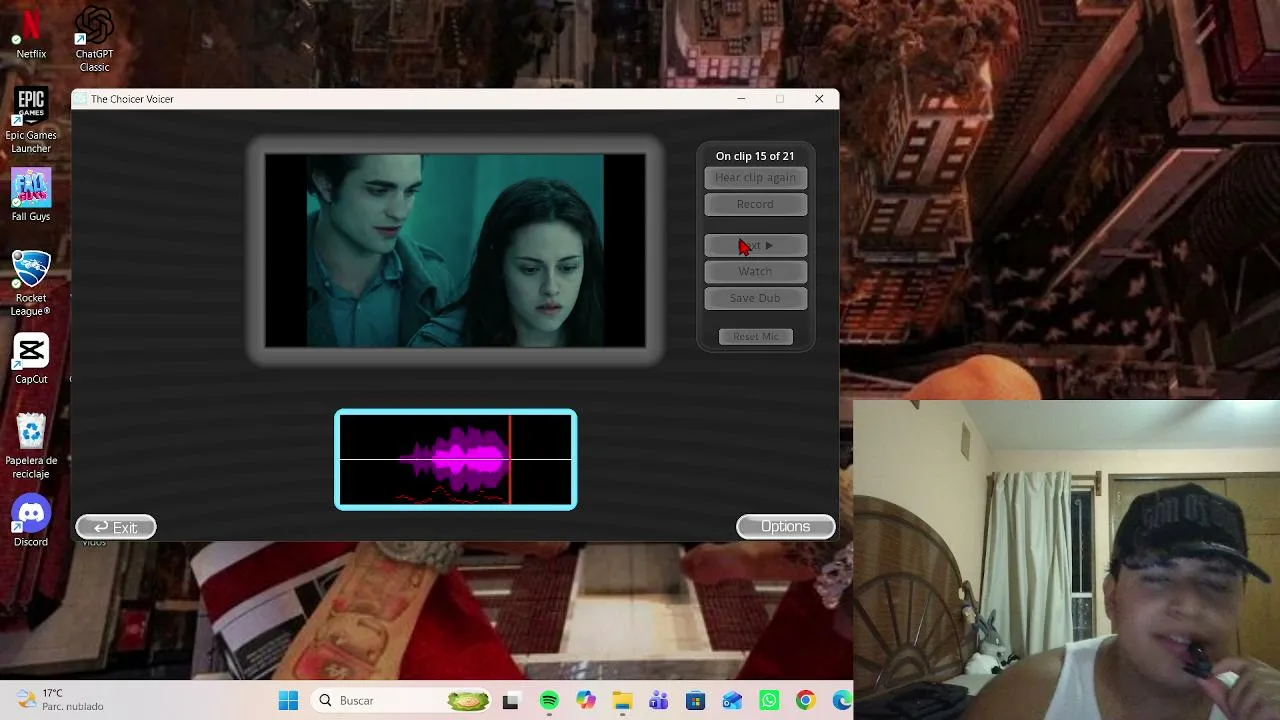Open Task View from the taskbar
The width and height of the screenshot is (1280, 720).
510,701
